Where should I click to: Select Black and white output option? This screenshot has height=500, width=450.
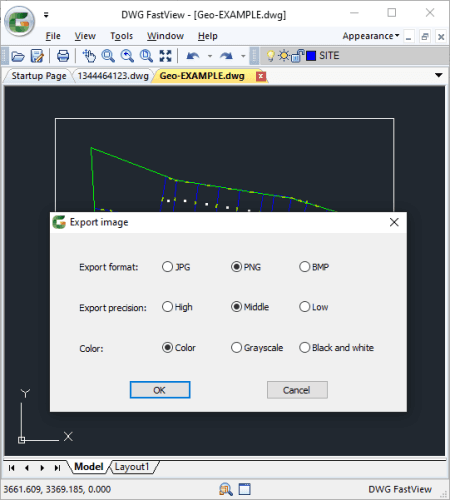click(x=336, y=348)
